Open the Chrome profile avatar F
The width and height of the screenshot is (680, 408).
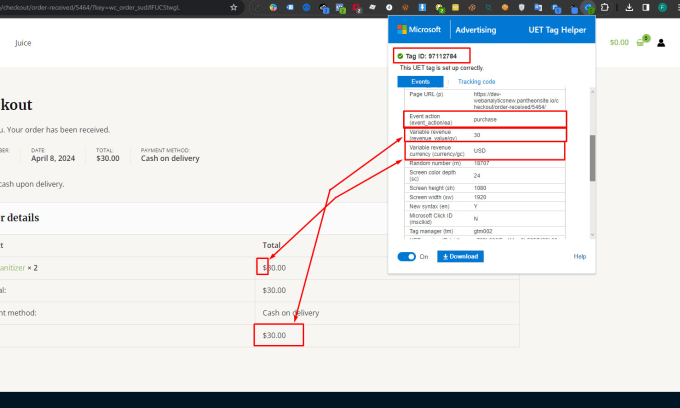click(x=662, y=7)
